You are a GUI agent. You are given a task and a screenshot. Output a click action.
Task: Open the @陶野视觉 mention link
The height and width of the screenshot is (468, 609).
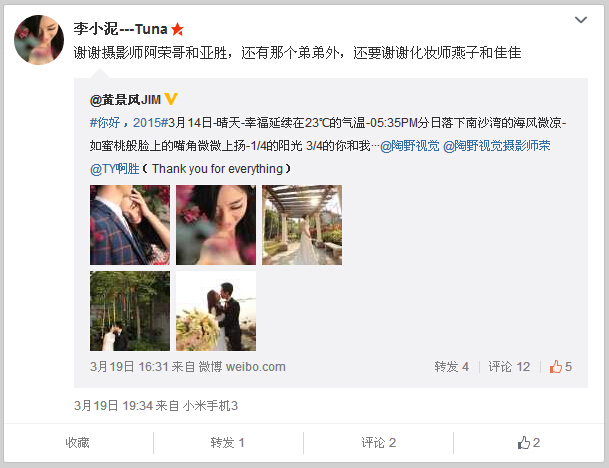point(410,146)
